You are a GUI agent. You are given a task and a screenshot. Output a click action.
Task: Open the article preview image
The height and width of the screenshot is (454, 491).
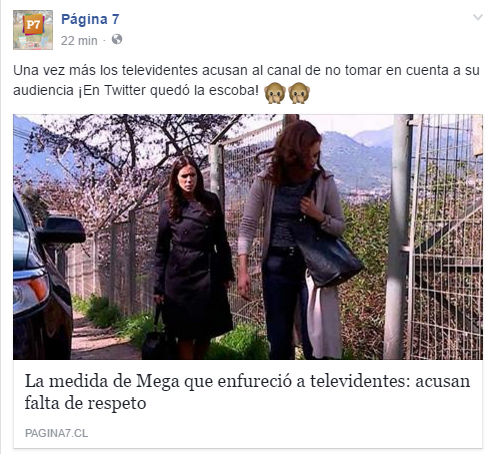click(248, 237)
